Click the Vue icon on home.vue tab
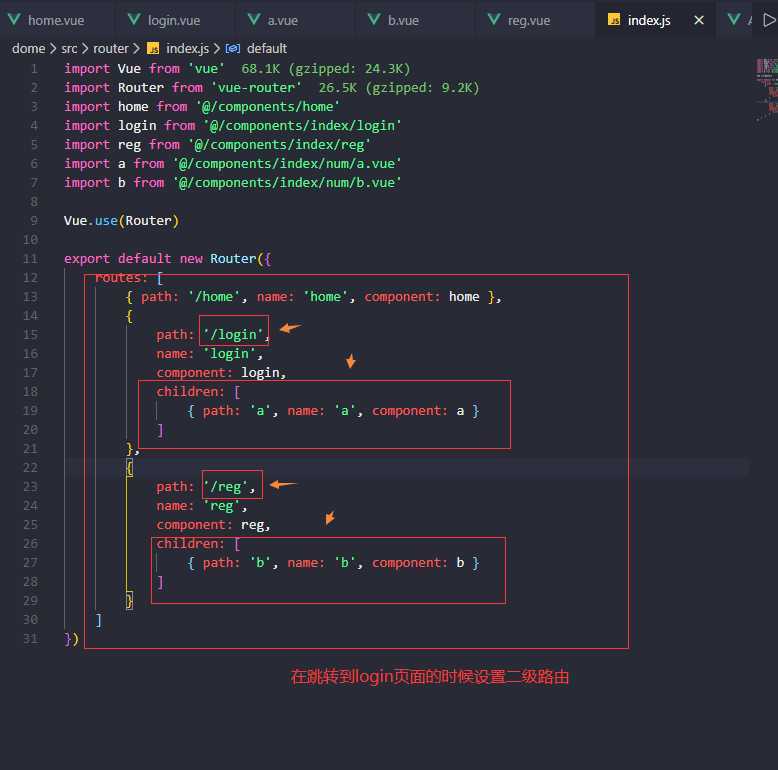The width and height of the screenshot is (778, 770). (14, 19)
